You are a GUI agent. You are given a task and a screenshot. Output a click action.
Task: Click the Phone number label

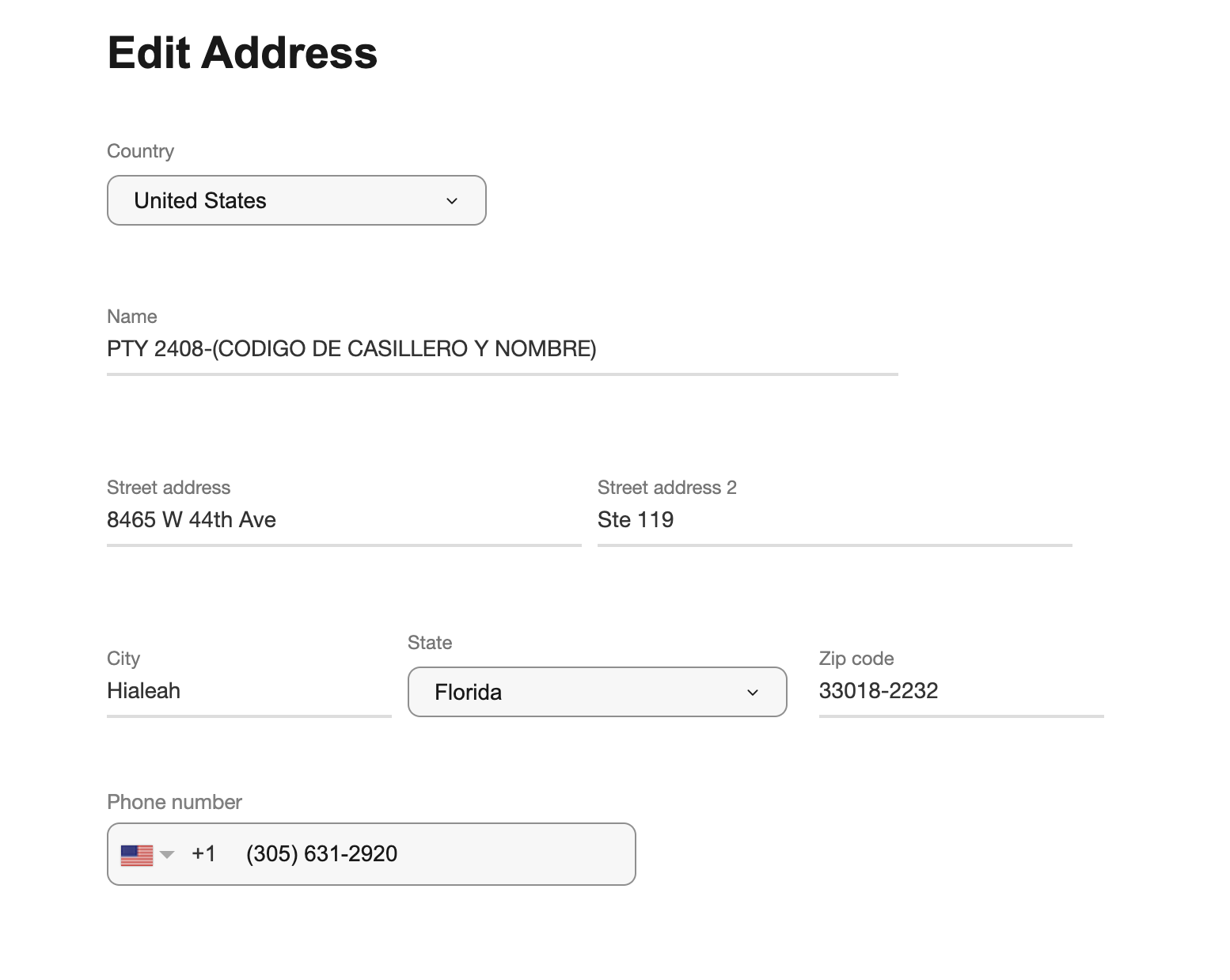(174, 802)
